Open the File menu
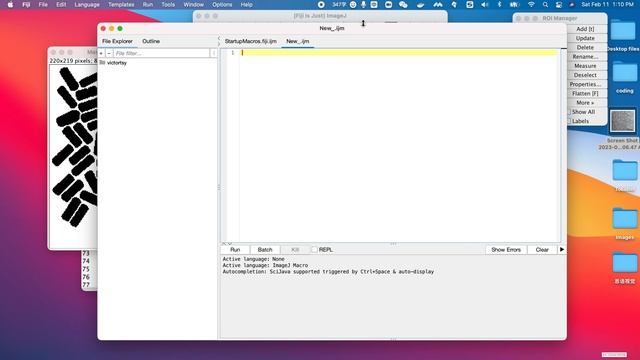The width and height of the screenshot is (640, 360). 43,5
